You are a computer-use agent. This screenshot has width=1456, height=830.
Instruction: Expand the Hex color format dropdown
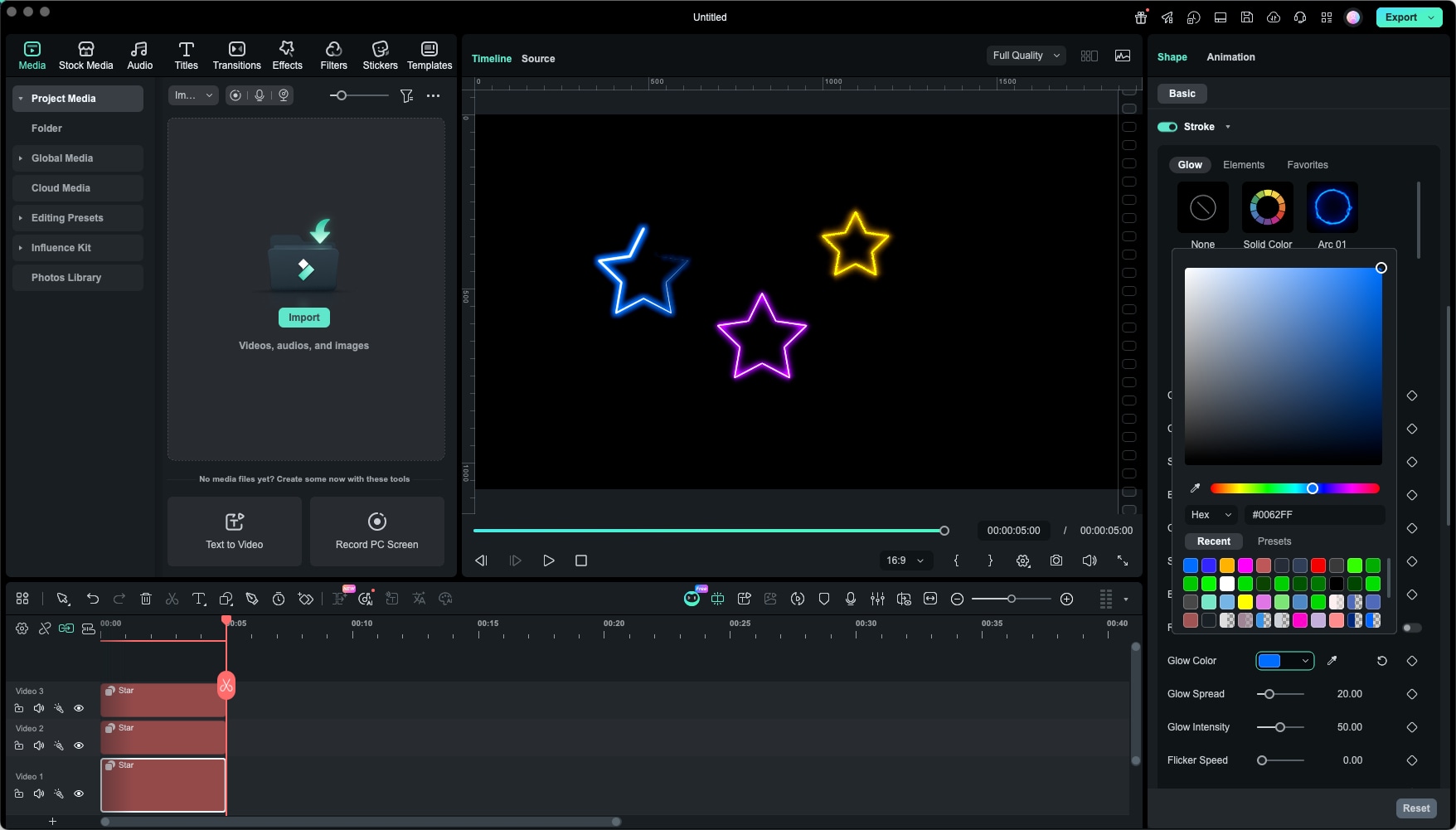pos(1211,515)
